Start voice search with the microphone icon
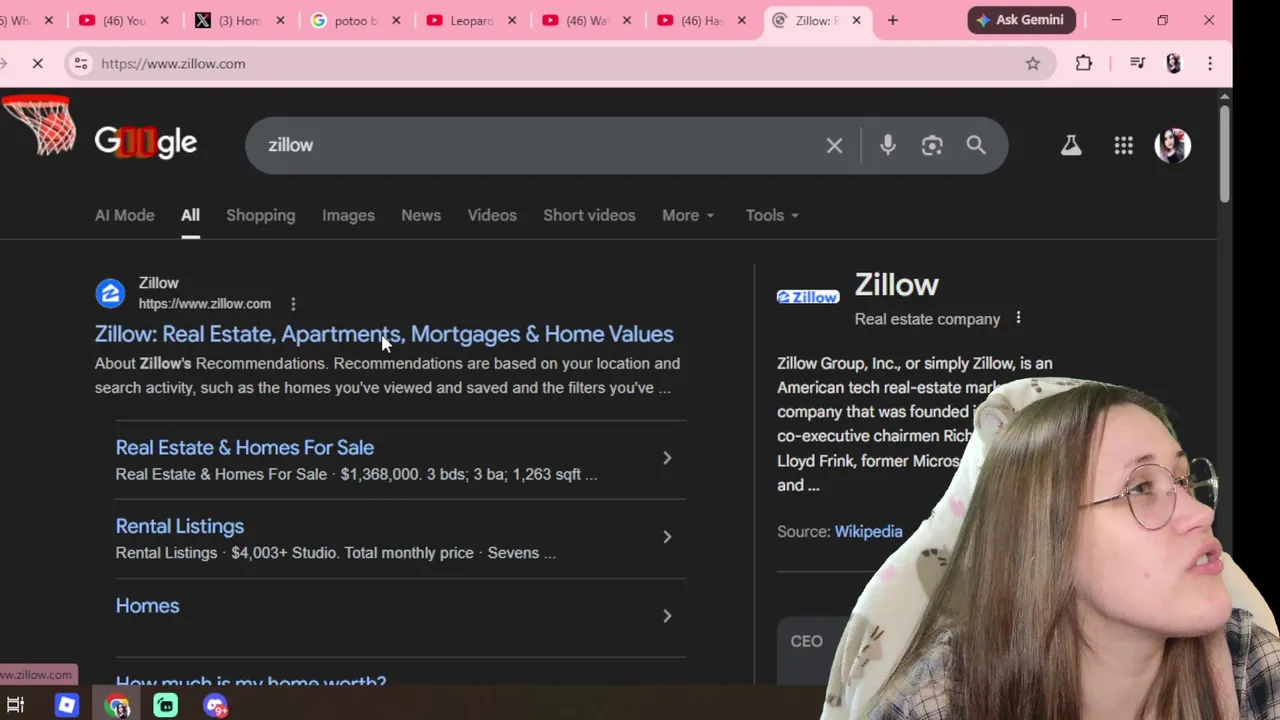Screen dimensions: 1280x720 (x=887, y=146)
